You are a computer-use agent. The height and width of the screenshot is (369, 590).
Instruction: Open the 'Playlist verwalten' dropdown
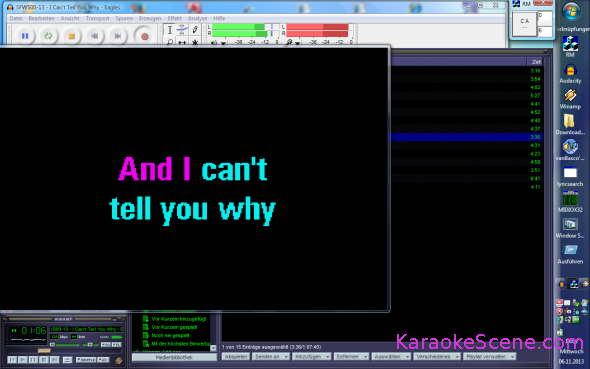point(490,357)
